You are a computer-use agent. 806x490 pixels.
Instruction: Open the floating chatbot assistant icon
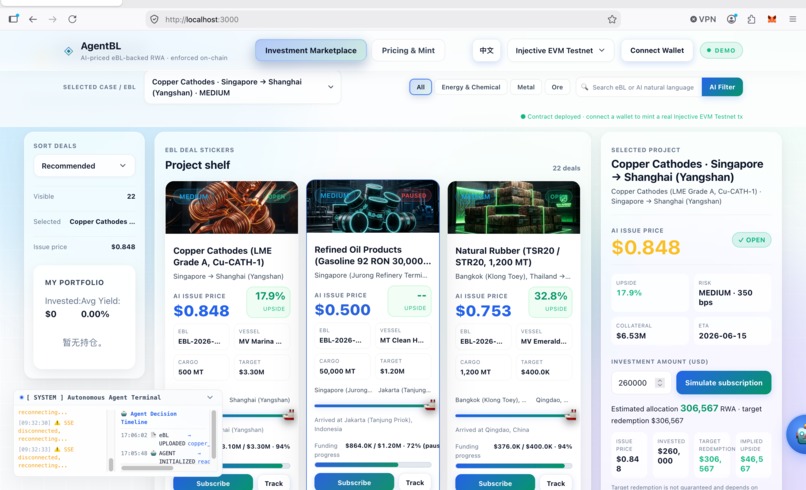pyautogui.click(x=797, y=434)
